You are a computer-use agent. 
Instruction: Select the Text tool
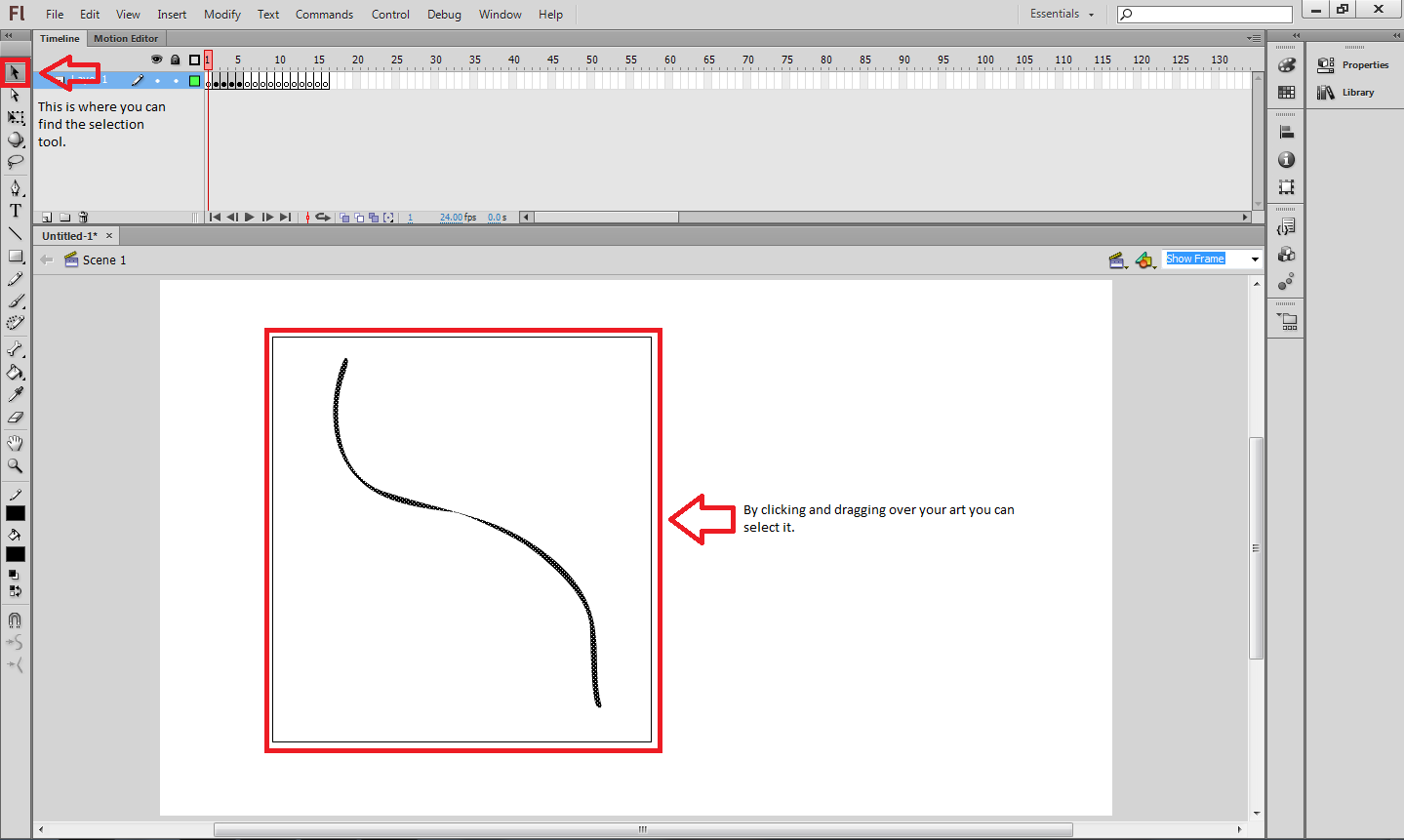pos(15,210)
